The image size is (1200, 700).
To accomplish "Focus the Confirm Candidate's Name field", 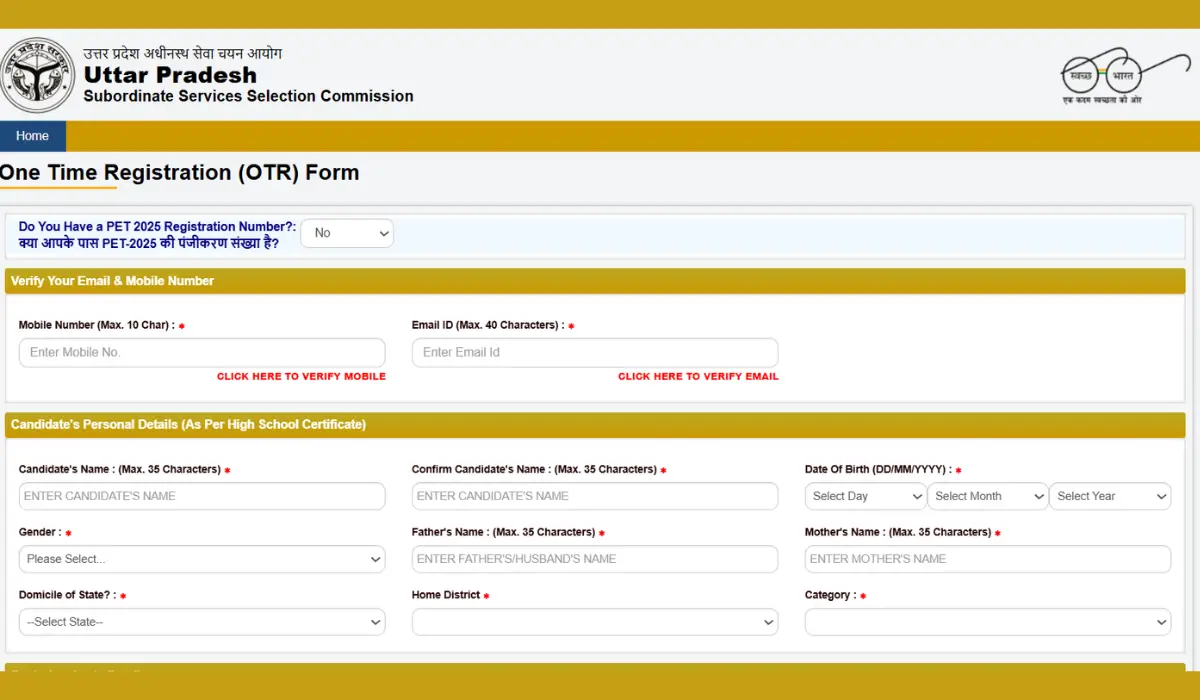I will pyautogui.click(x=595, y=496).
